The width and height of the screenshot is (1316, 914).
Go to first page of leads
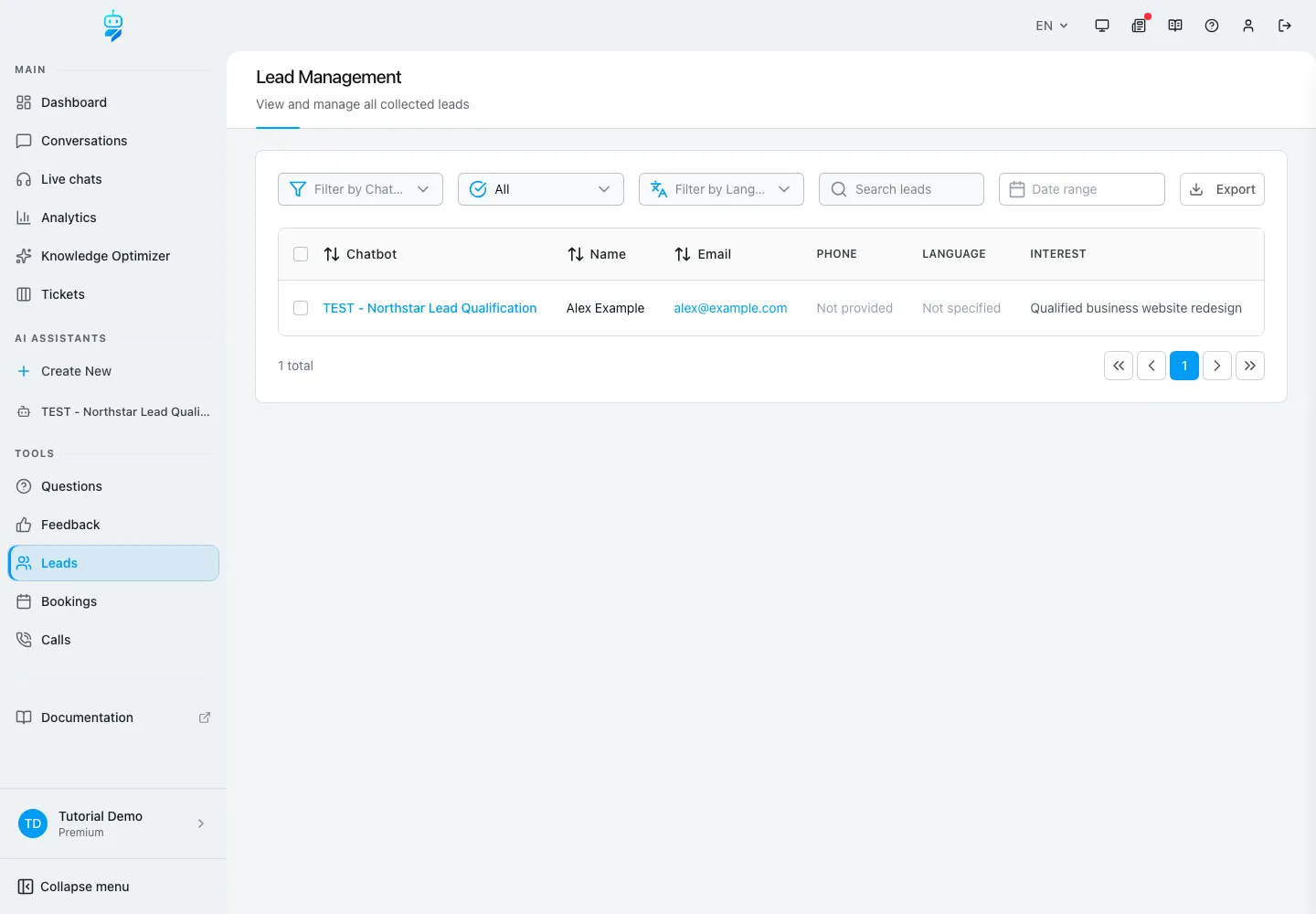tap(1119, 366)
